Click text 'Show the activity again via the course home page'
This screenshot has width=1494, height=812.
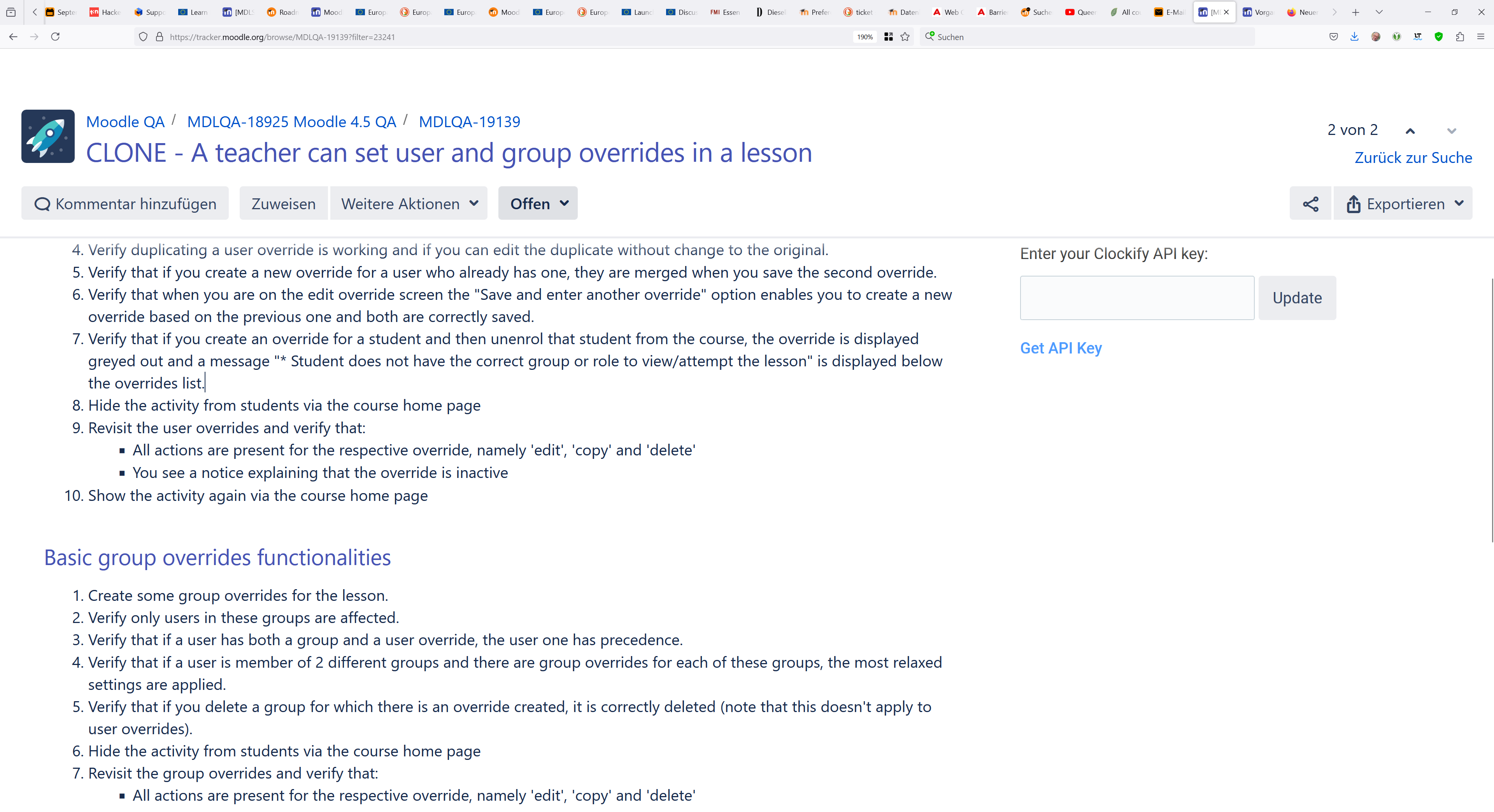click(258, 496)
